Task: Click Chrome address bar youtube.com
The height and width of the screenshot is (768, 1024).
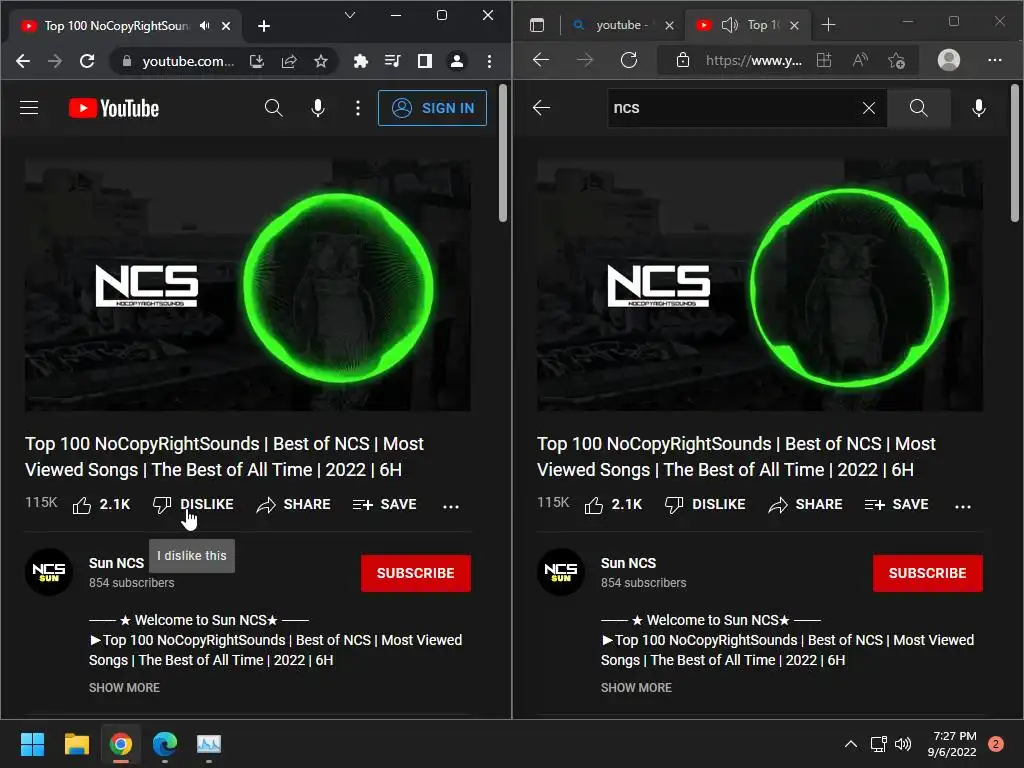Action: pos(187,61)
